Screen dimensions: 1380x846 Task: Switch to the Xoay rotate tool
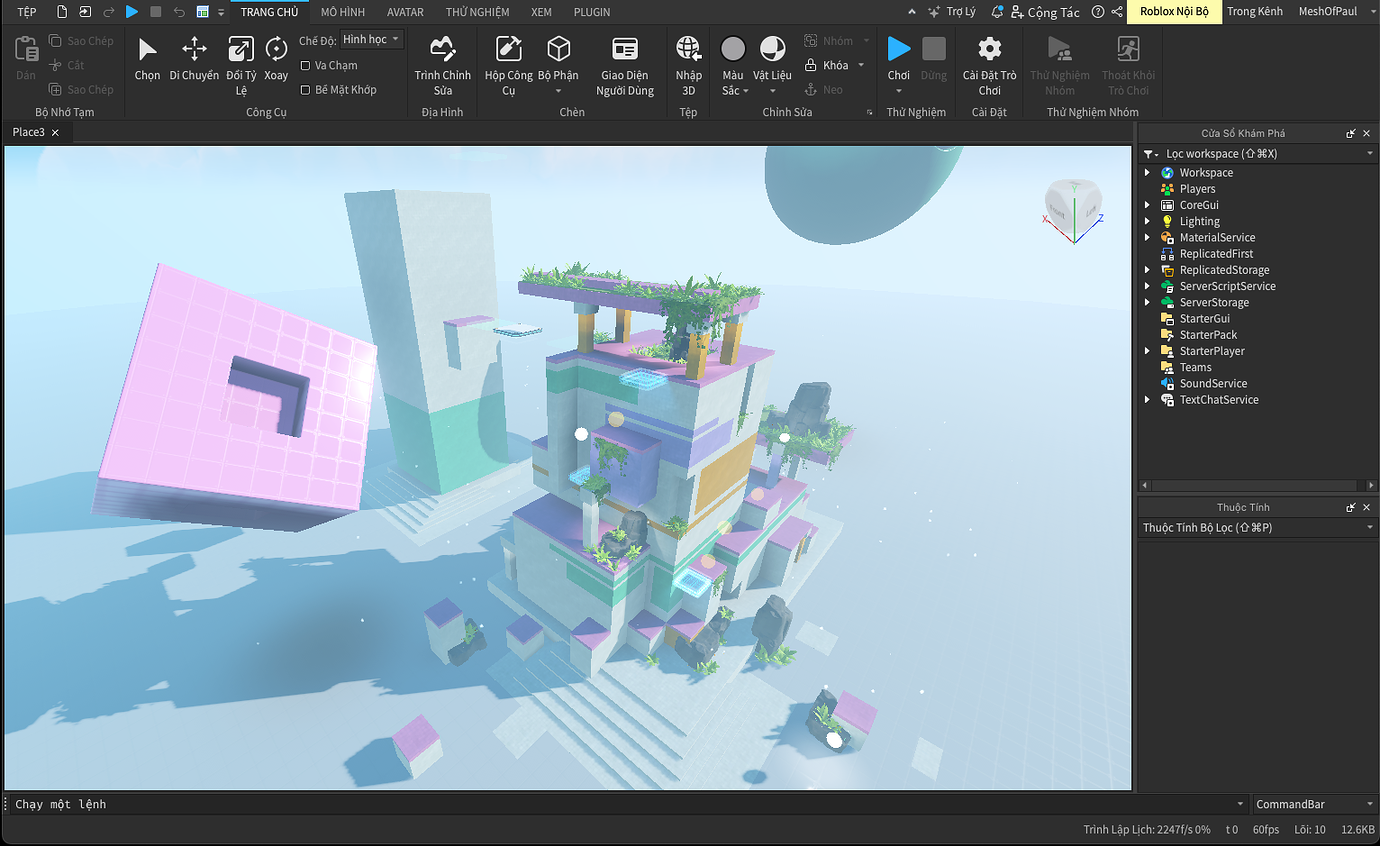pos(276,60)
